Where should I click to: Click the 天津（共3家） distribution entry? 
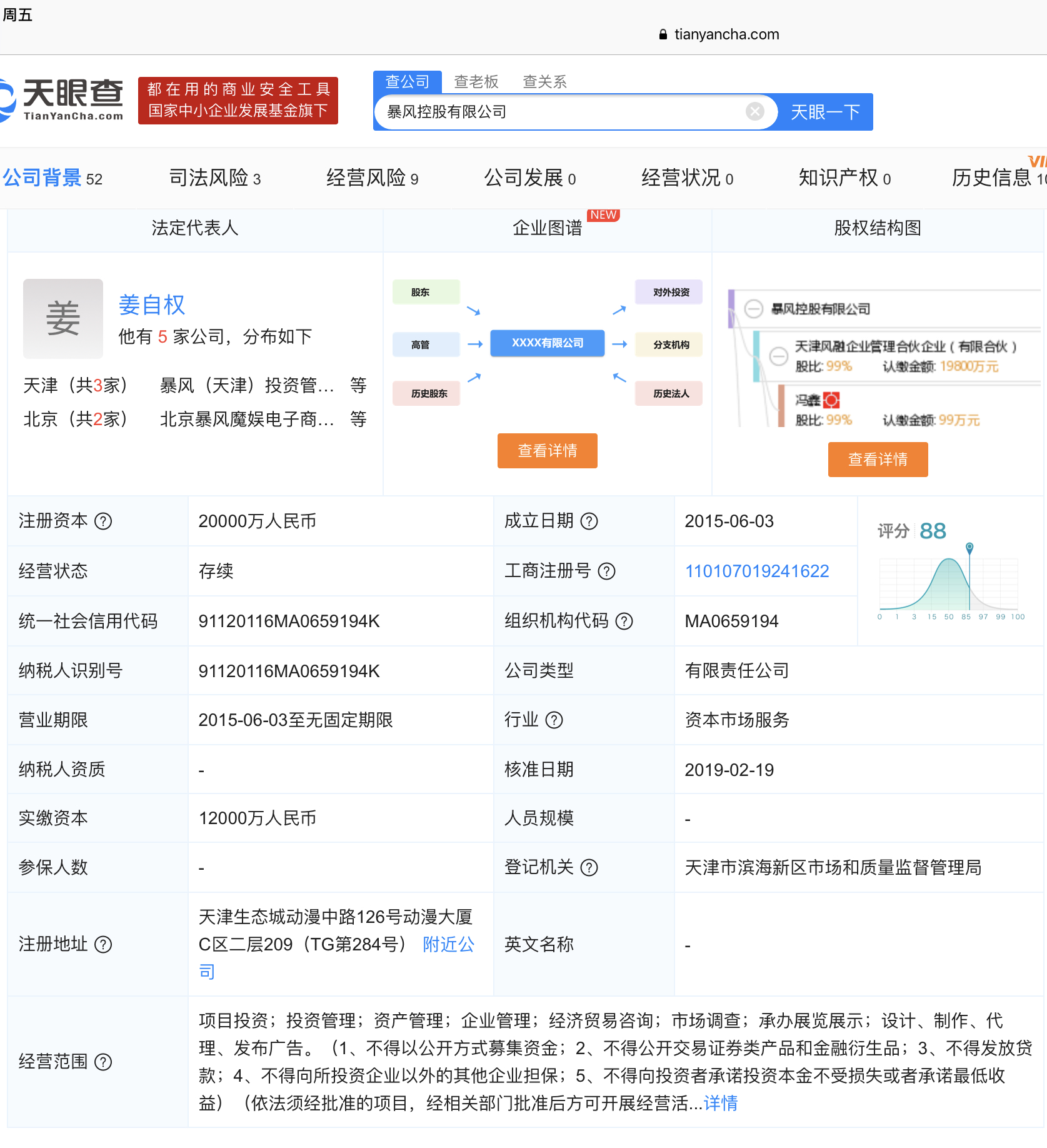click(75, 385)
